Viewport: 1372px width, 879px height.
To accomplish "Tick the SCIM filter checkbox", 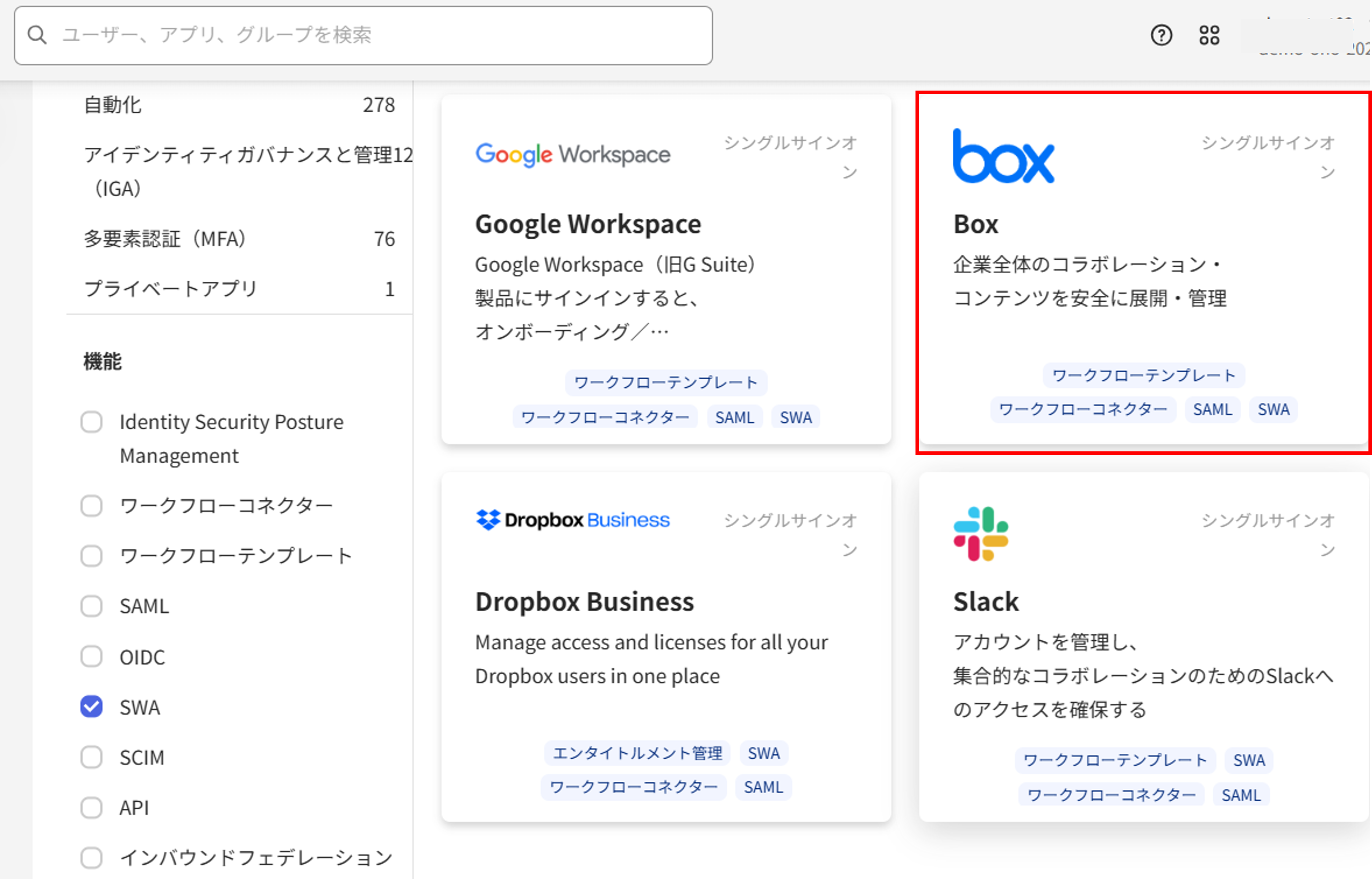I will click(91, 758).
